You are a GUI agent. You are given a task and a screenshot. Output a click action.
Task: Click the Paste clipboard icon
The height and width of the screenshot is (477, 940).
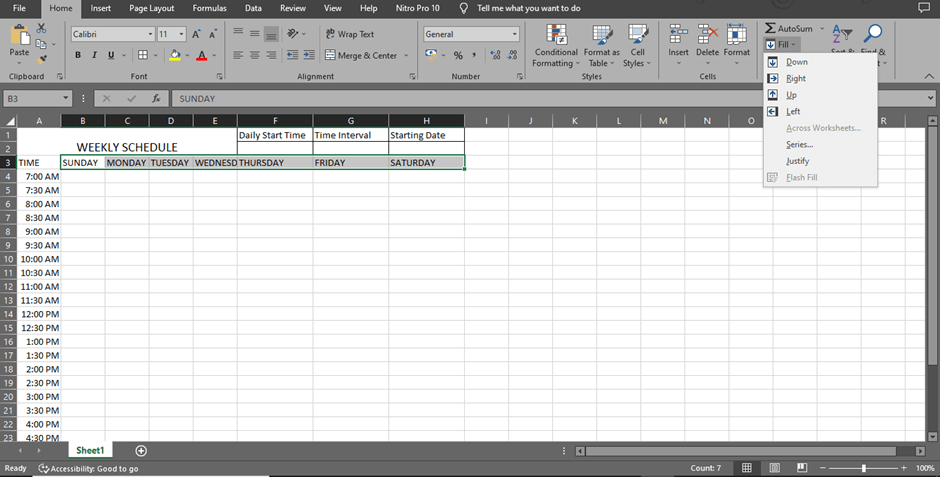pos(19,35)
